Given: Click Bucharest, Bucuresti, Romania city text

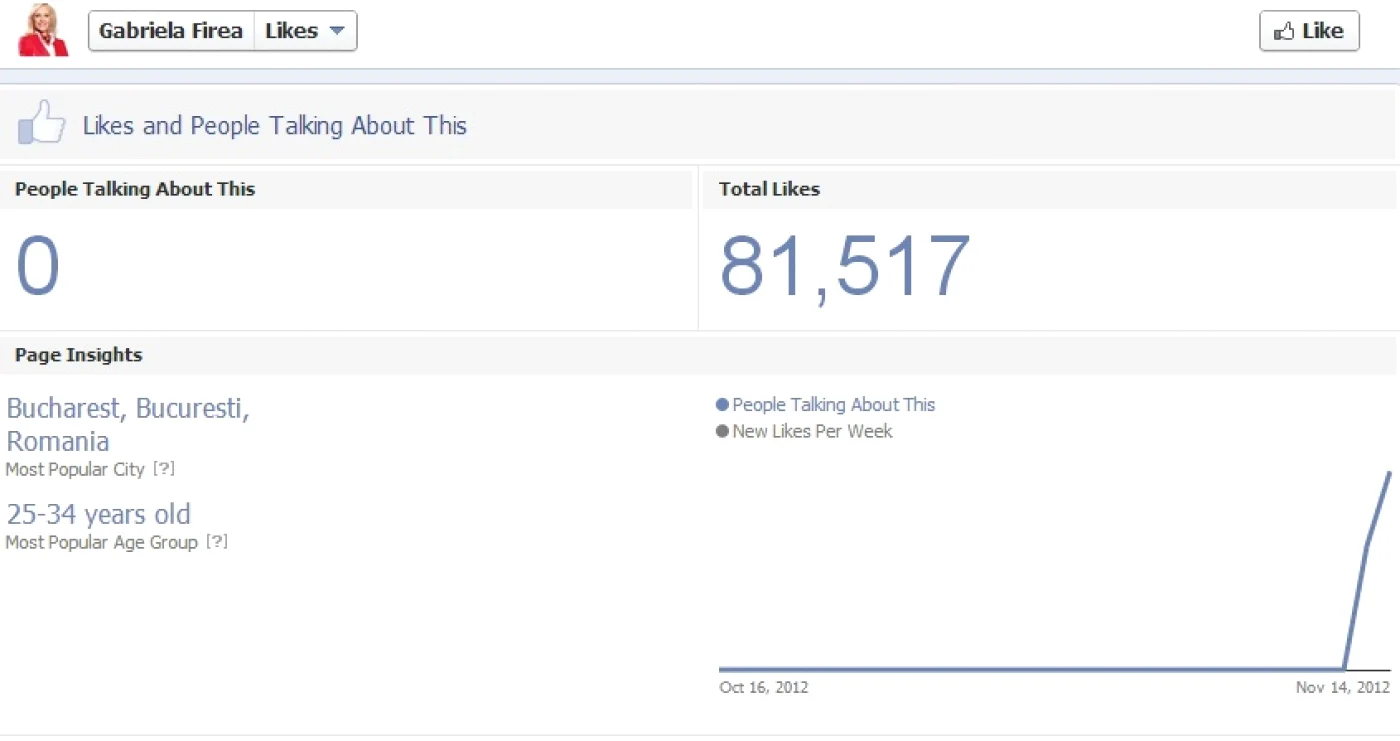Looking at the screenshot, I should [128, 424].
